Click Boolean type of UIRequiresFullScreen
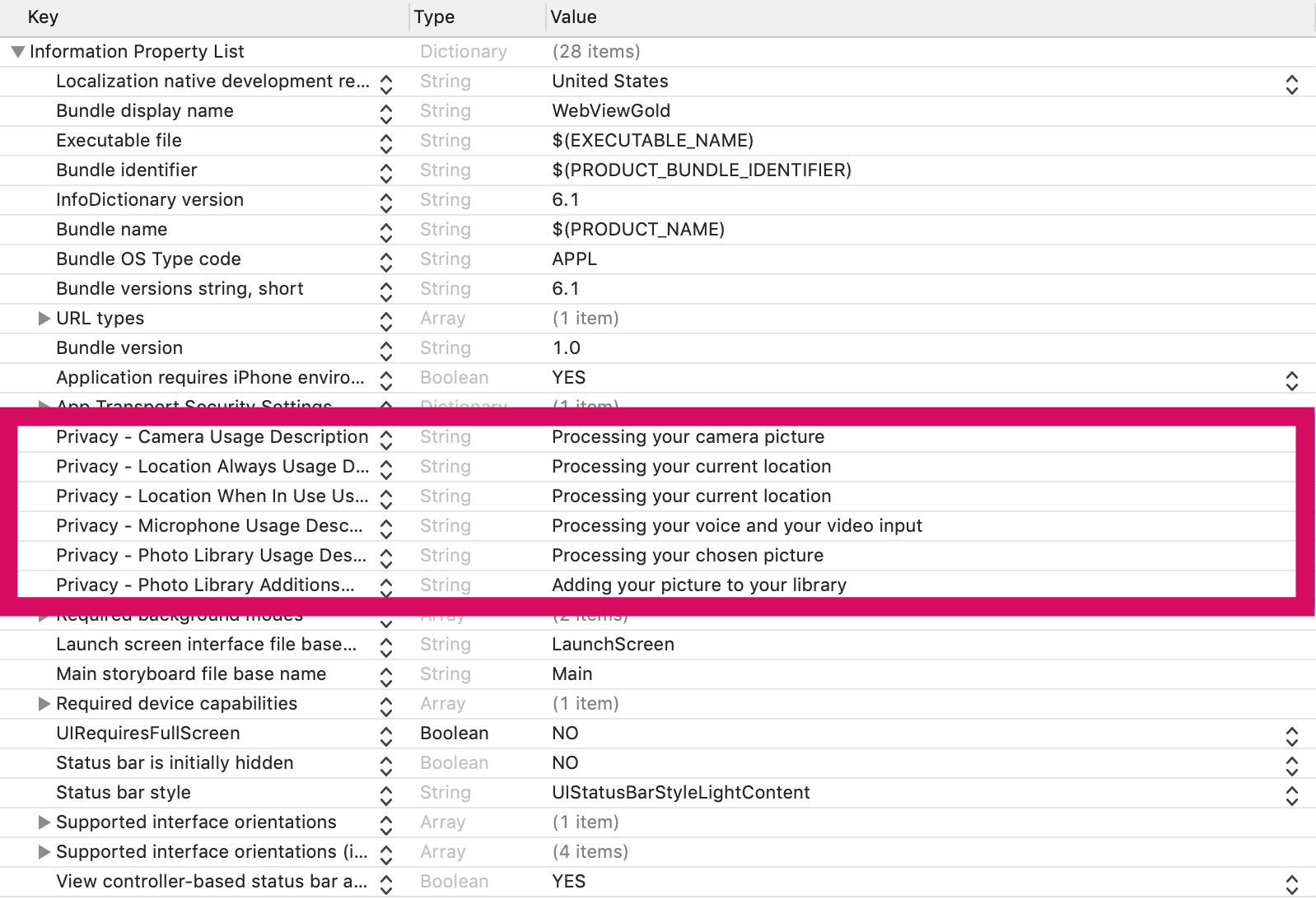The height and width of the screenshot is (899, 1316). coord(455,734)
